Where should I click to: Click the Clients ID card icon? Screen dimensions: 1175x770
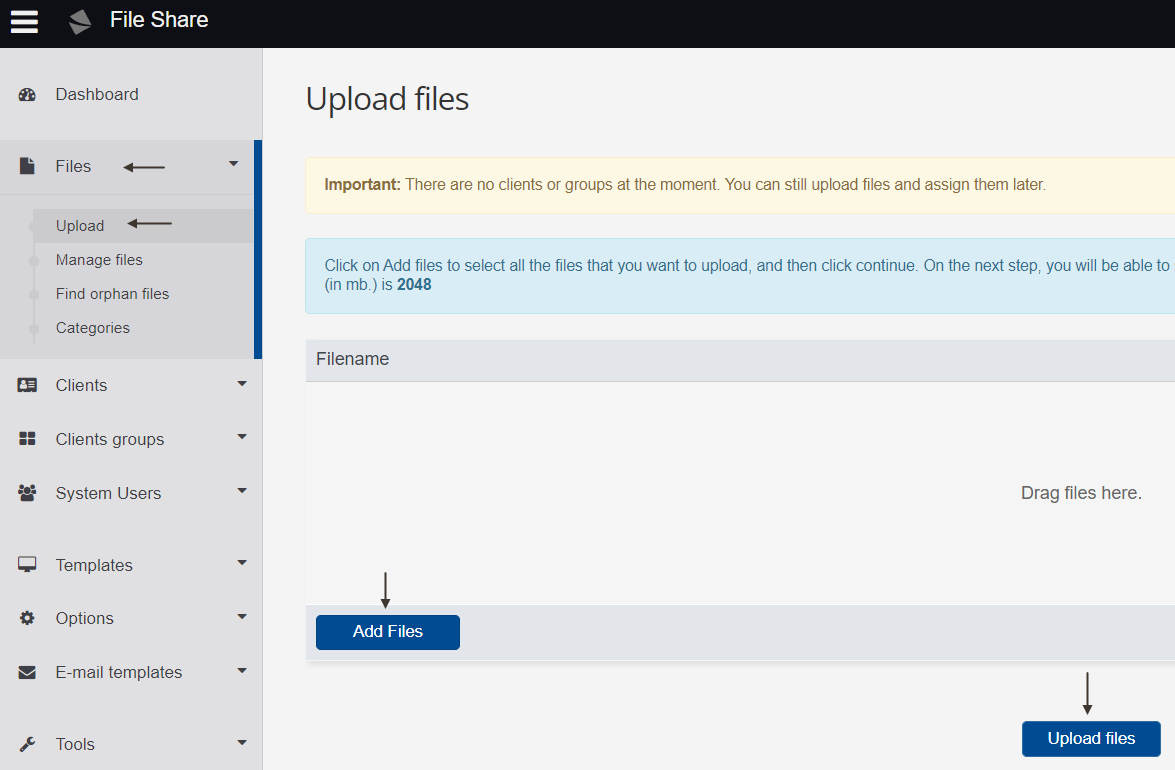click(27, 385)
